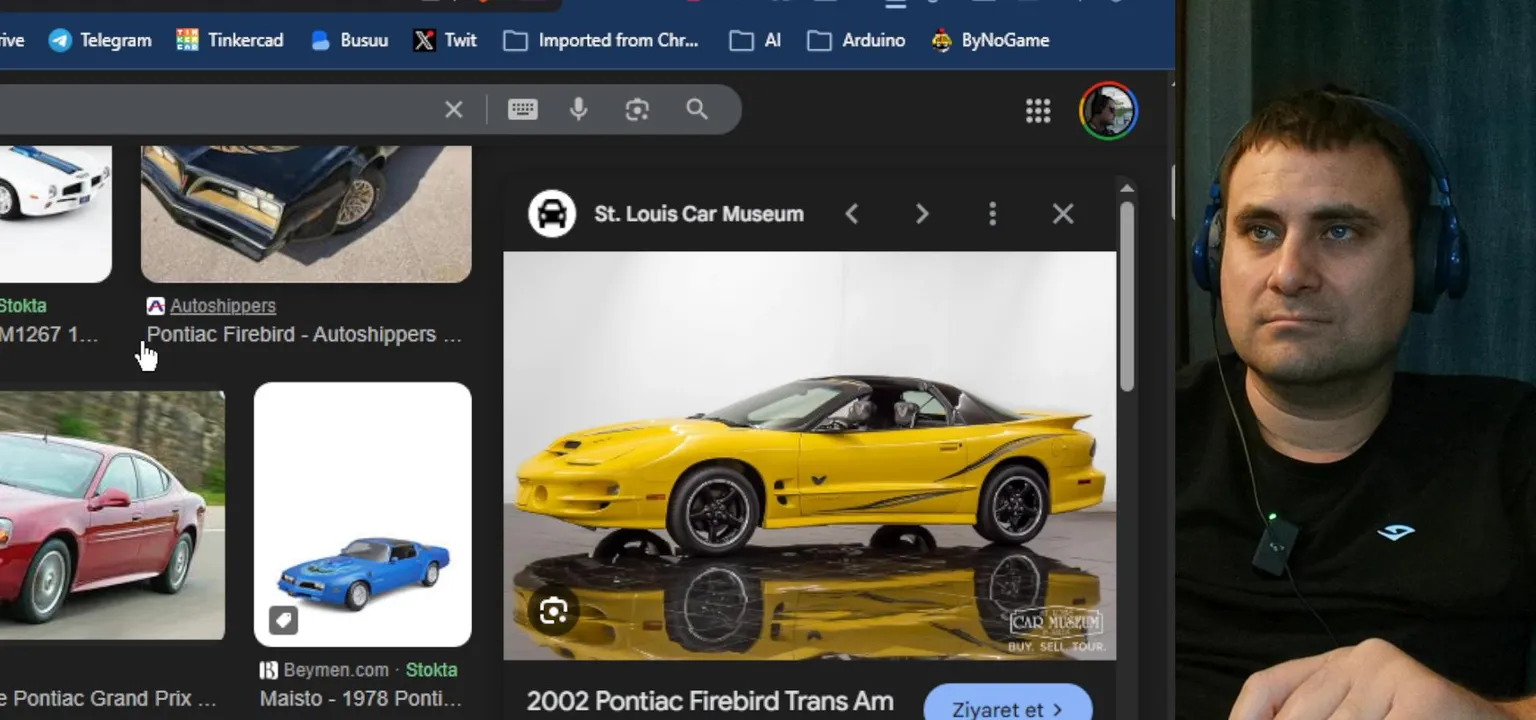Clear the search box with the X icon
Screen dimensions: 1536x720
tap(454, 109)
